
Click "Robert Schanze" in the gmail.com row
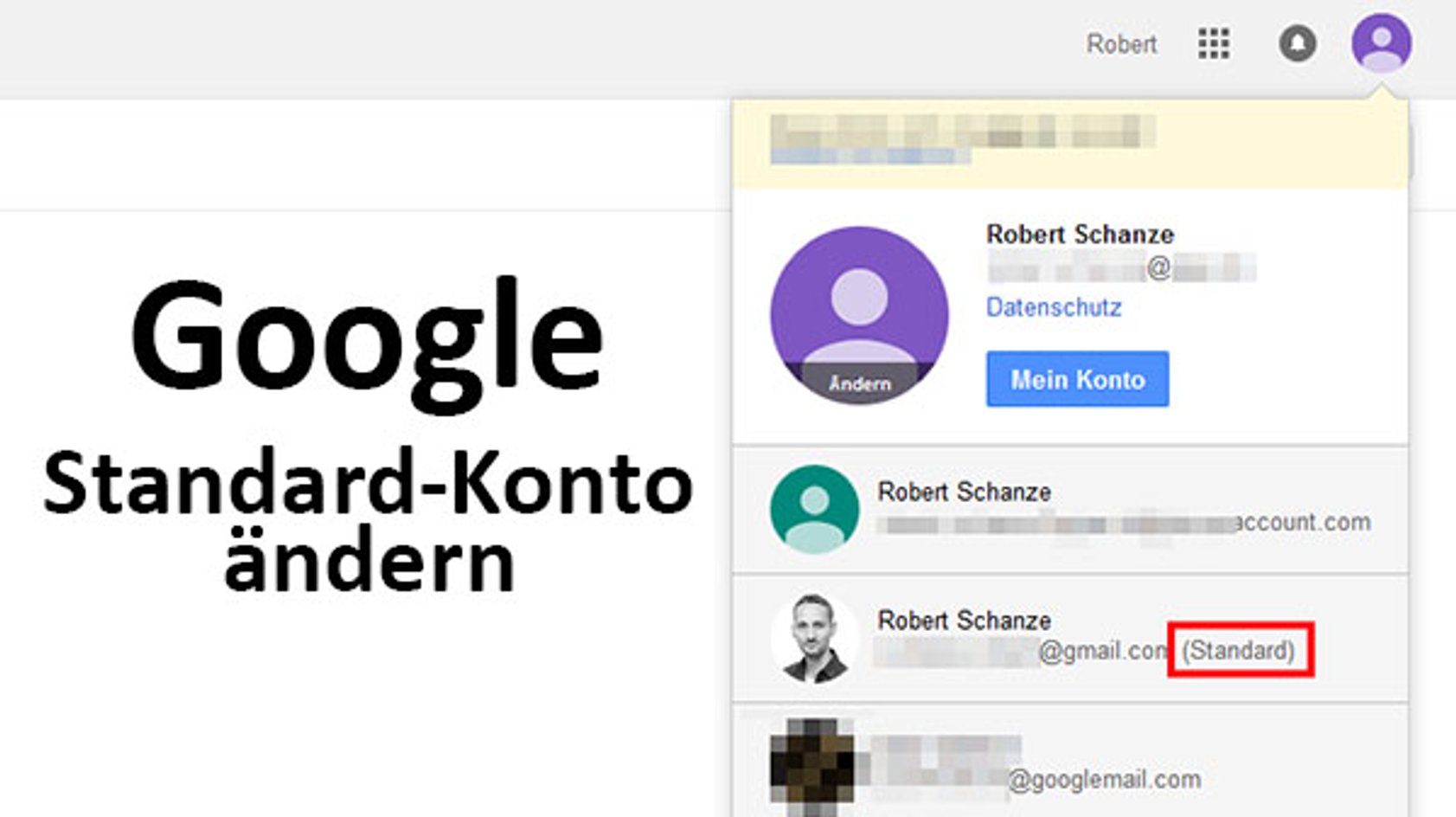pyautogui.click(x=965, y=621)
